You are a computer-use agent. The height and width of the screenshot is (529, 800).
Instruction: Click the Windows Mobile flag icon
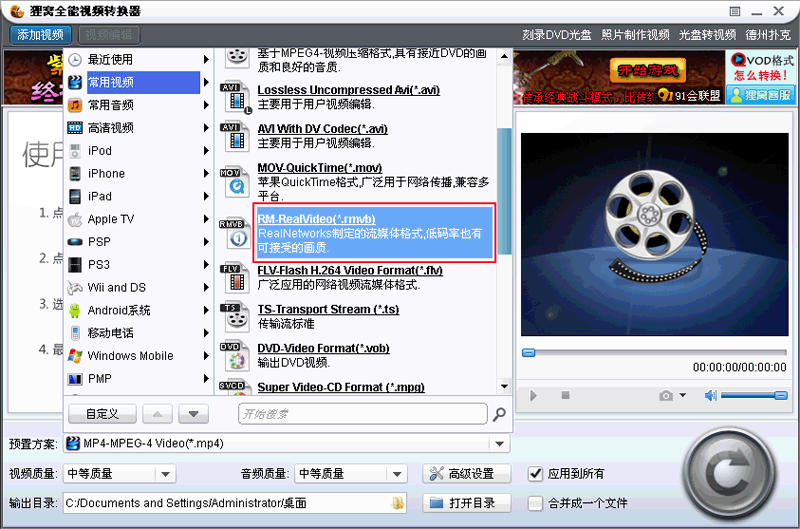(x=75, y=356)
